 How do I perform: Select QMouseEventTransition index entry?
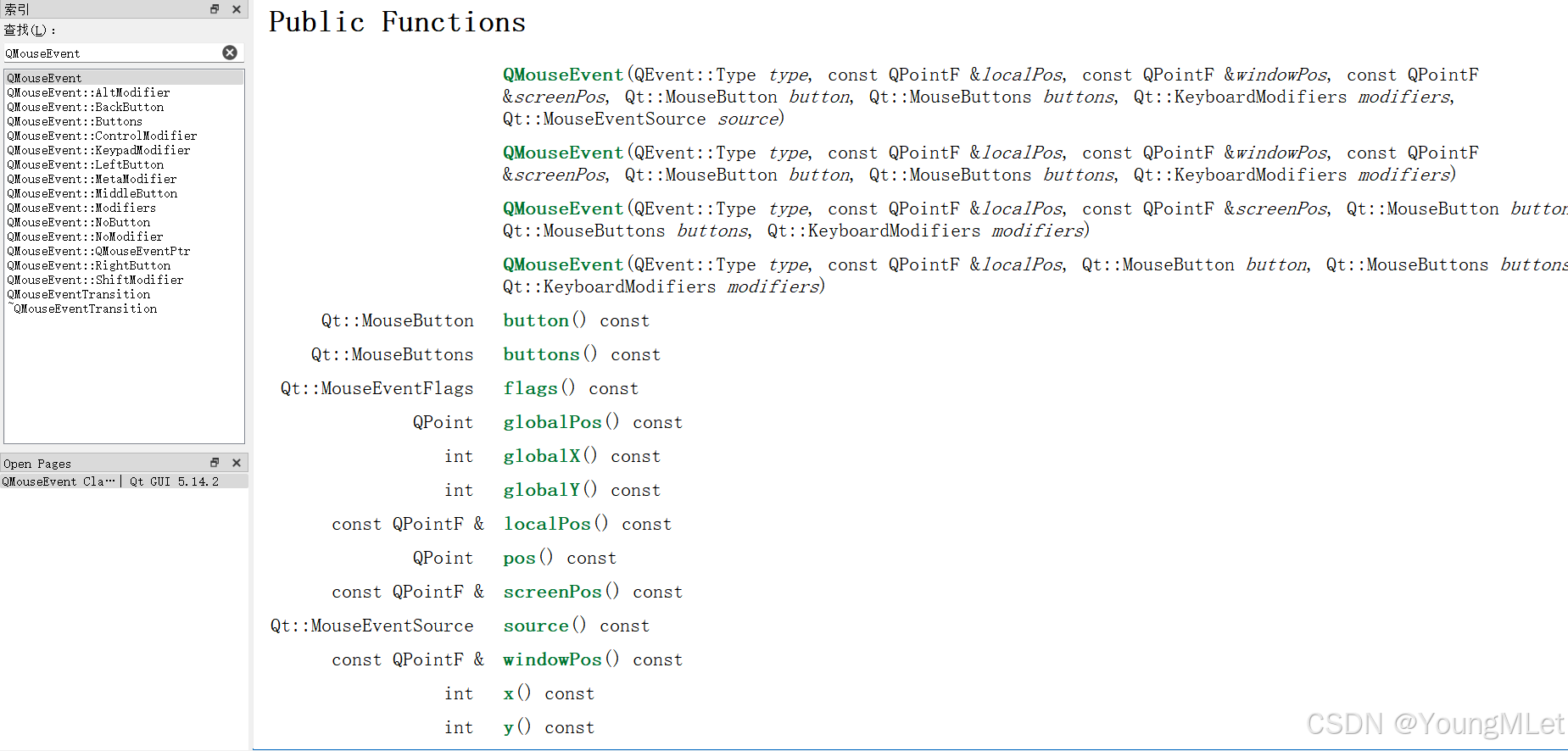coord(78,294)
